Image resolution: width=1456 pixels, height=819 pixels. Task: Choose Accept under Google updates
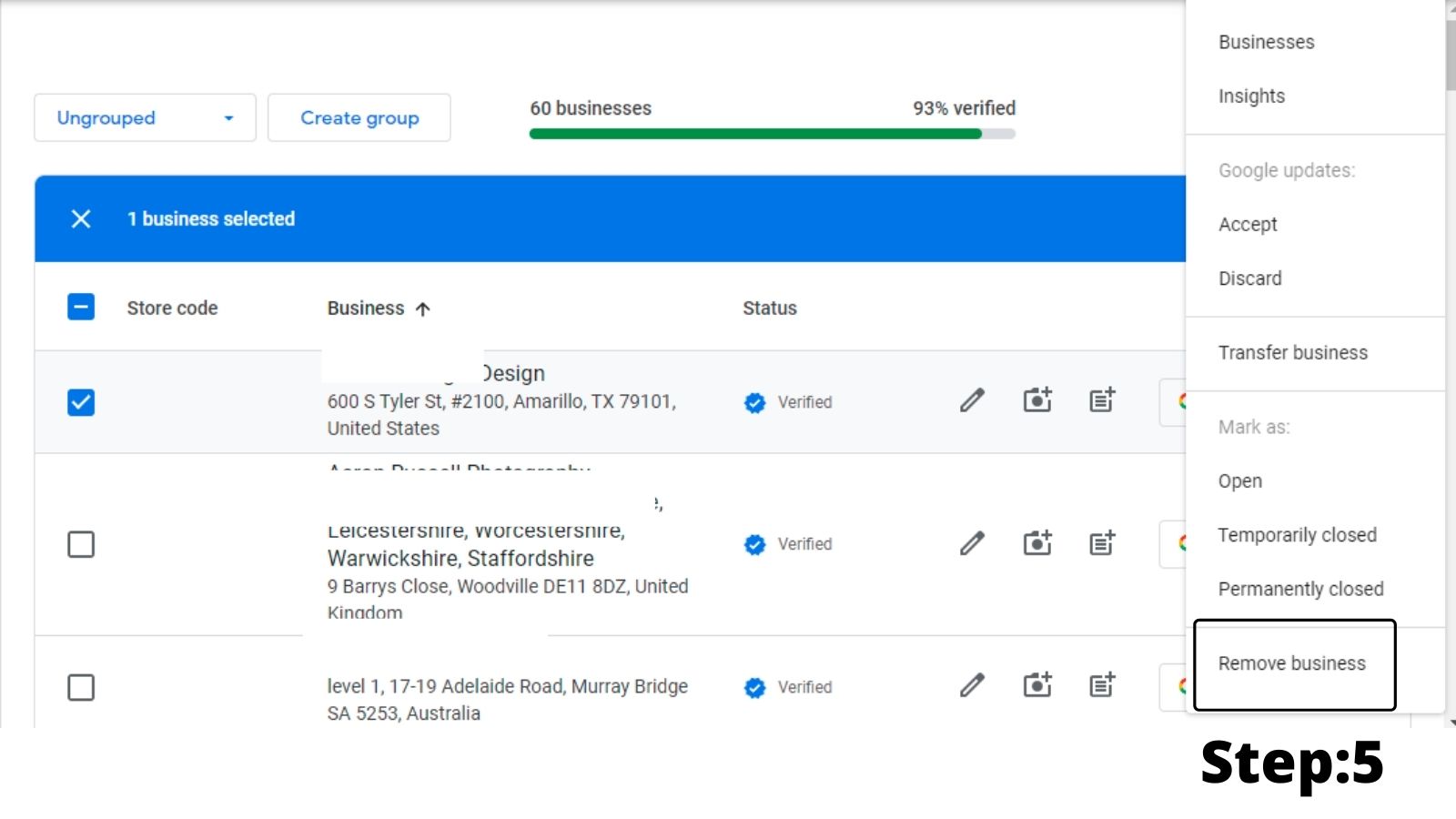[1248, 225]
